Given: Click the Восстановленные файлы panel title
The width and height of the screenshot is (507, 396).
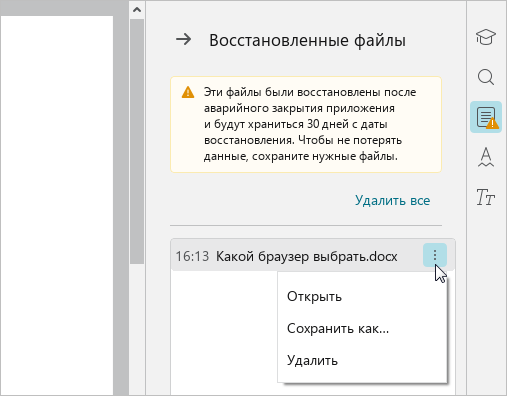Looking at the screenshot, I should [x=307, y=40].
